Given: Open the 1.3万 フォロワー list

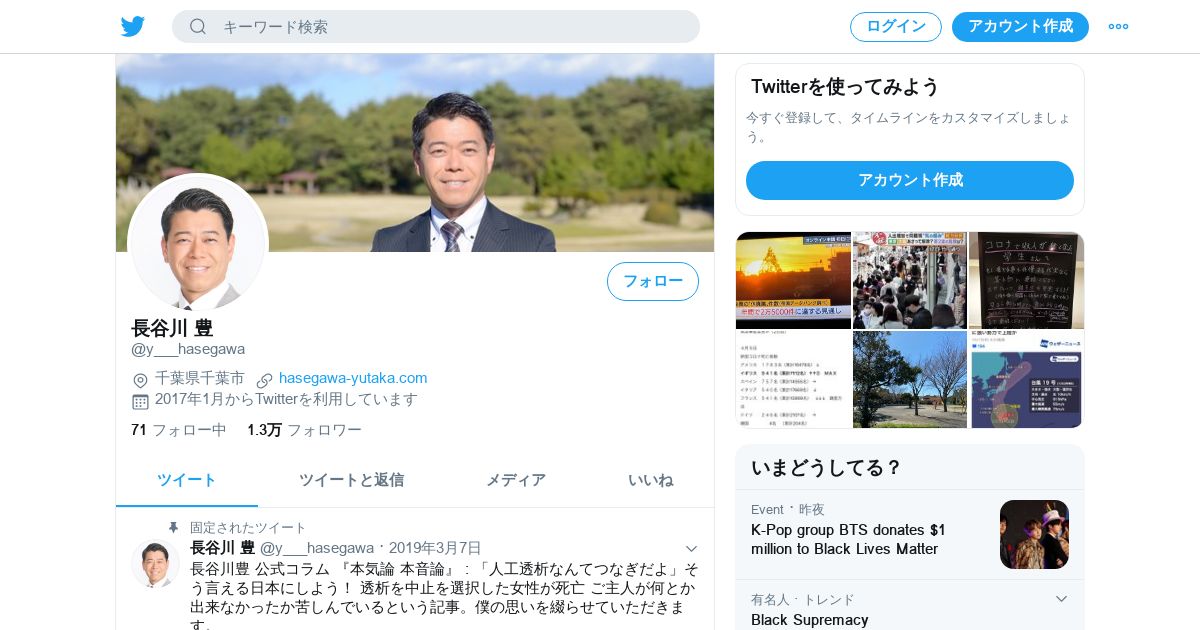Looking at the screenshot, I should (x=305, y=430).
